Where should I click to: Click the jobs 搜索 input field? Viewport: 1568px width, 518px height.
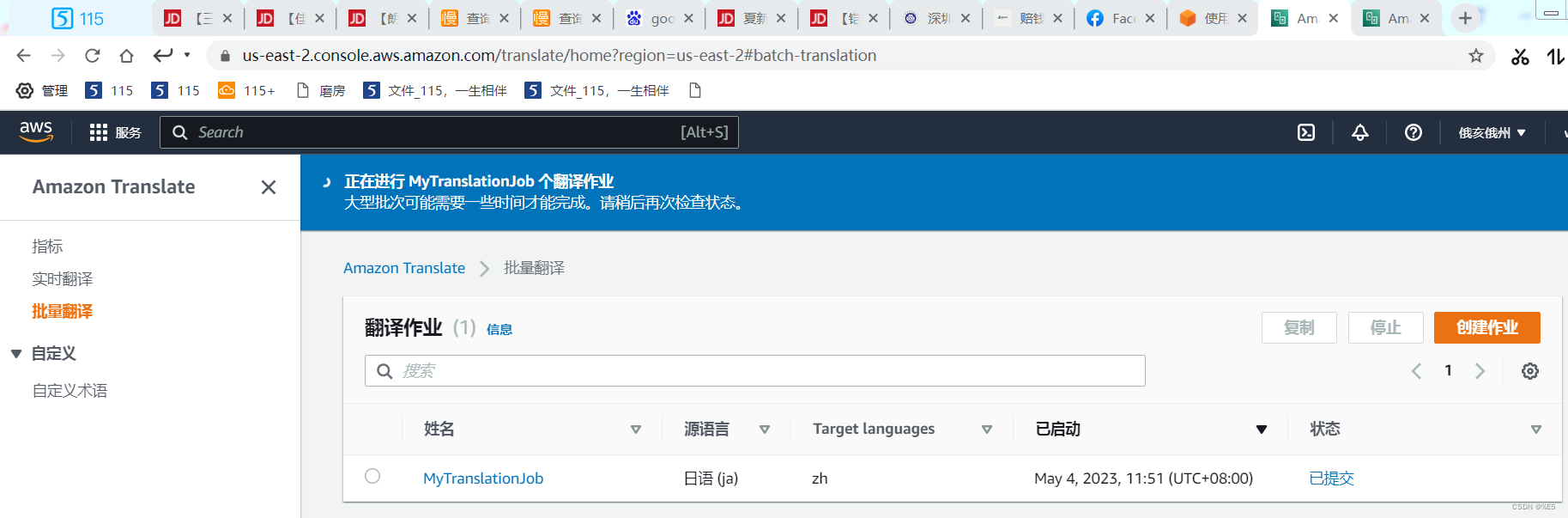(x=755, y=370)
